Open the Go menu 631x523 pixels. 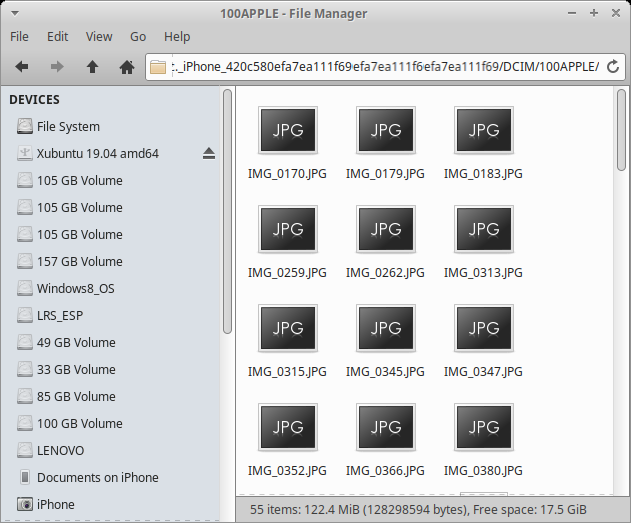click(x=138, y=37)
